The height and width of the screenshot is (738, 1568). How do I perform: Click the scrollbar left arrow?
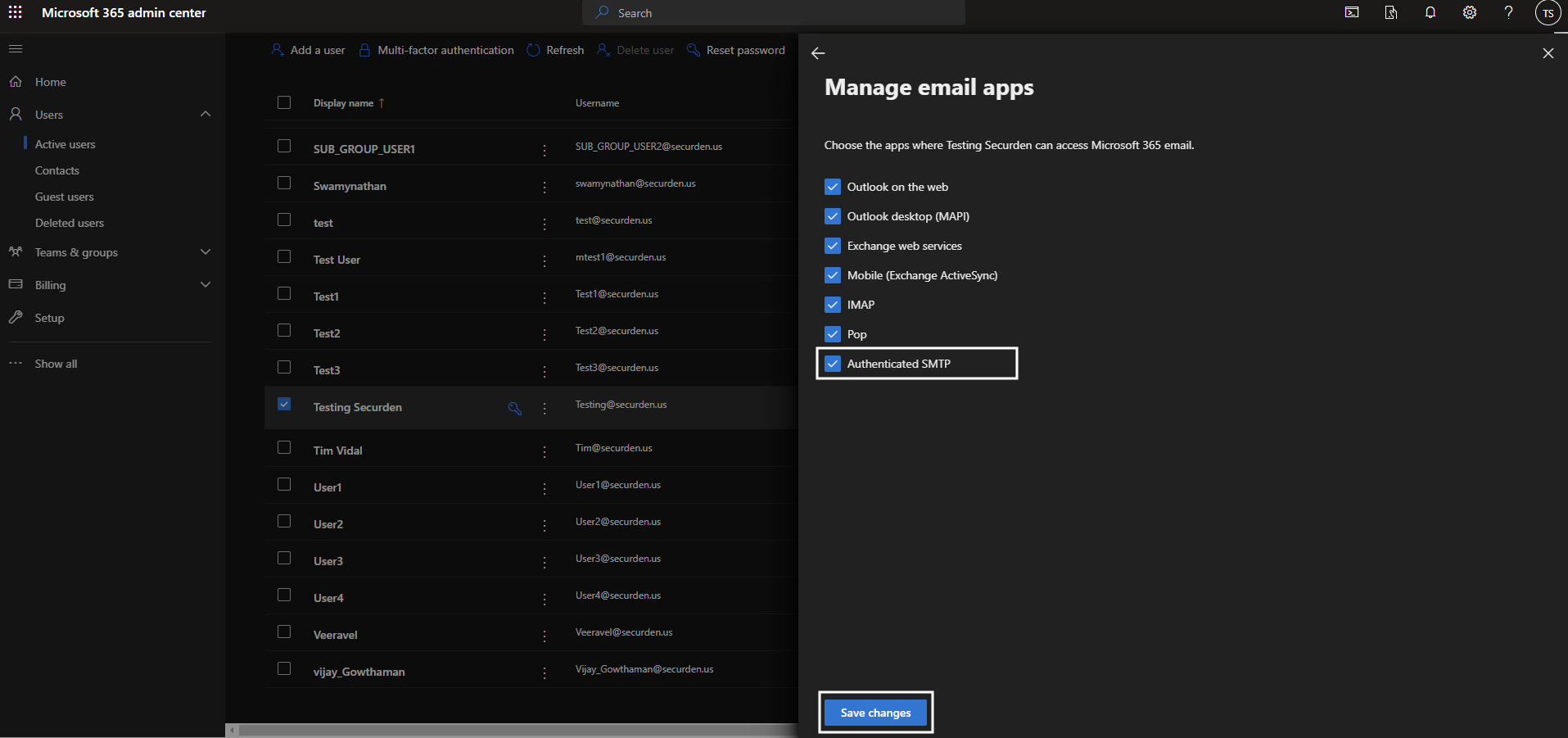click(233, 730)
